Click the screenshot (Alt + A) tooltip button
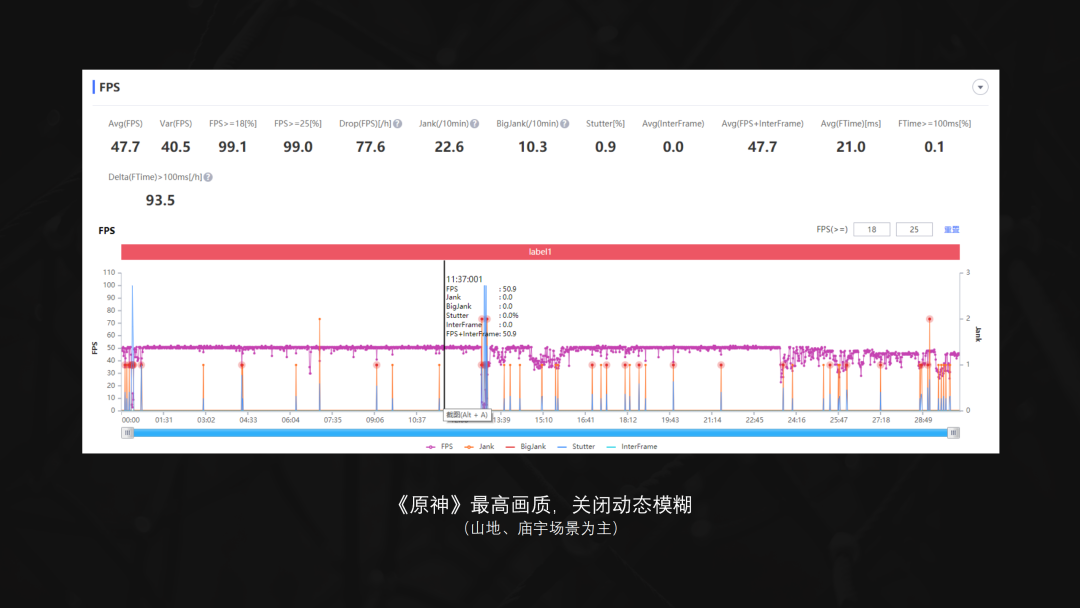This screenshot has width=1080, height=608. 466,415
